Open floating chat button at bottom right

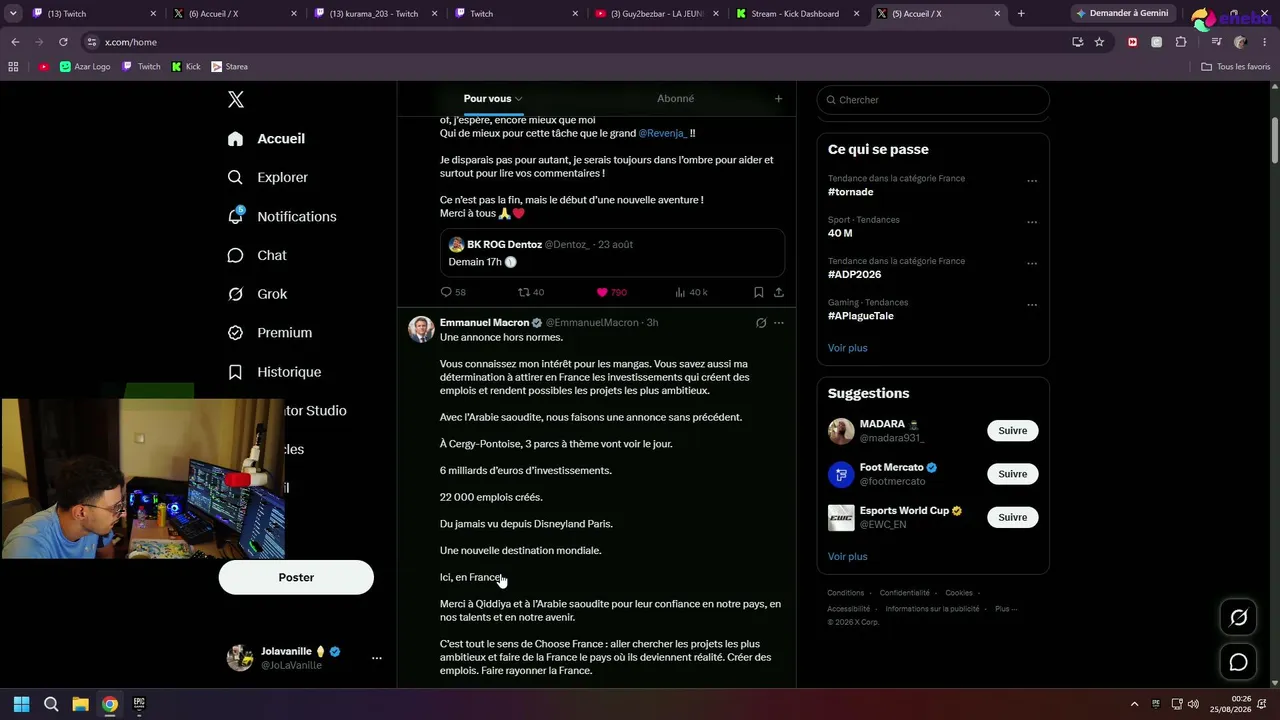(1238, 662)
